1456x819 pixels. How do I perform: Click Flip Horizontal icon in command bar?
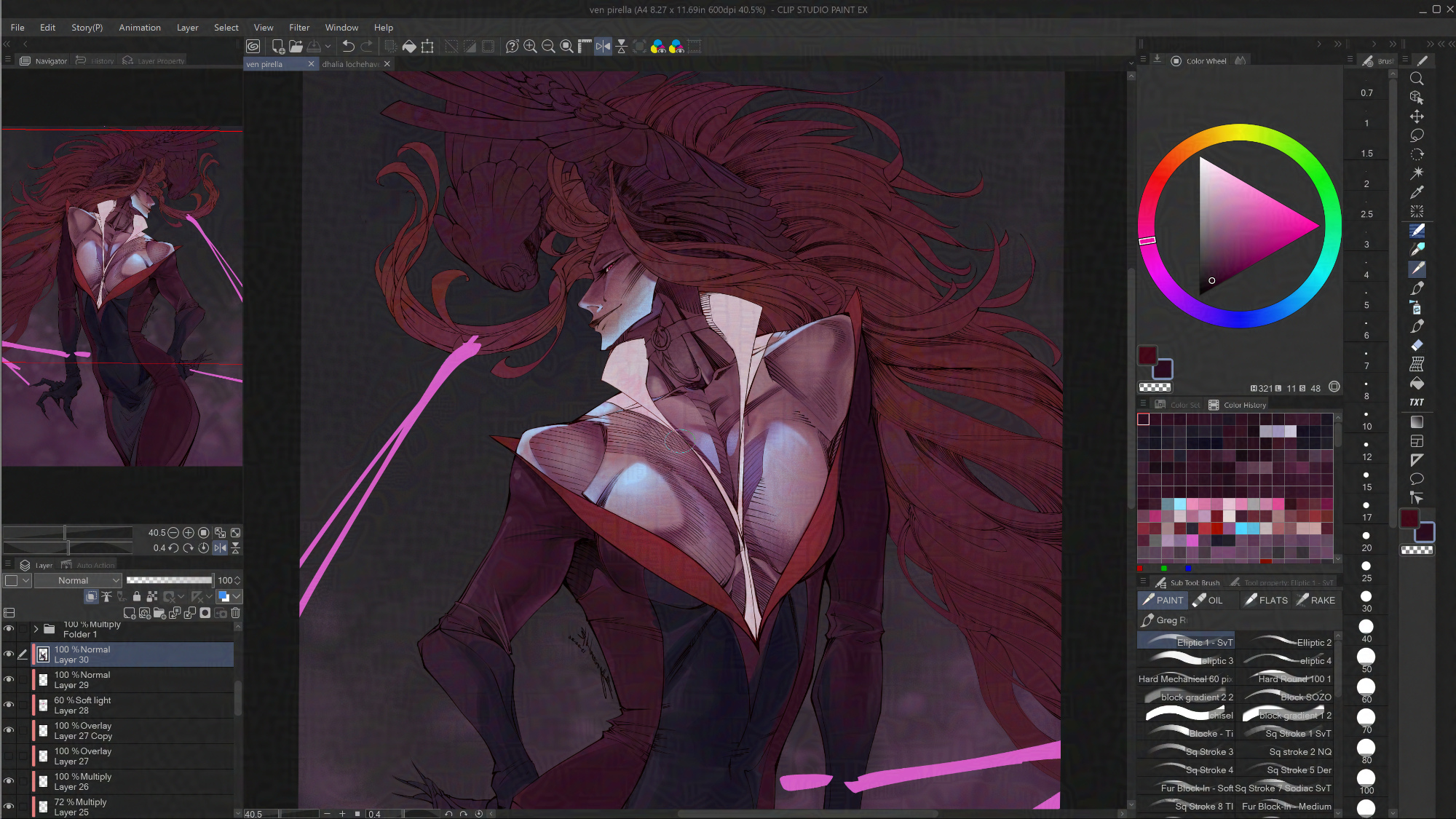(x=603, y=47)
